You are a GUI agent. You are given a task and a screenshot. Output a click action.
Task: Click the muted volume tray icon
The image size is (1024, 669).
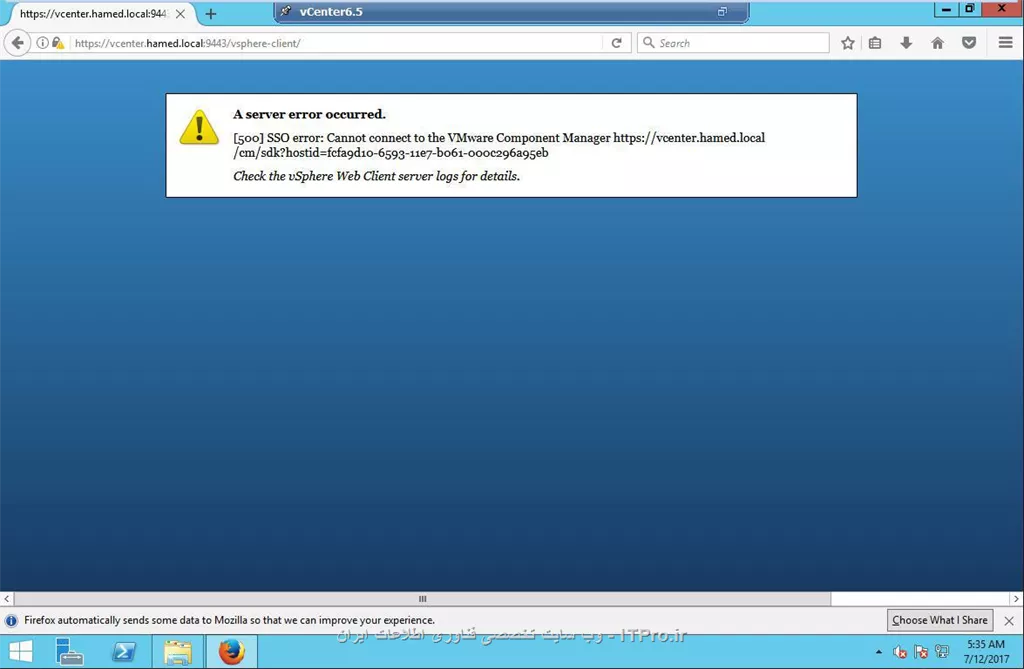pos(900,652)
